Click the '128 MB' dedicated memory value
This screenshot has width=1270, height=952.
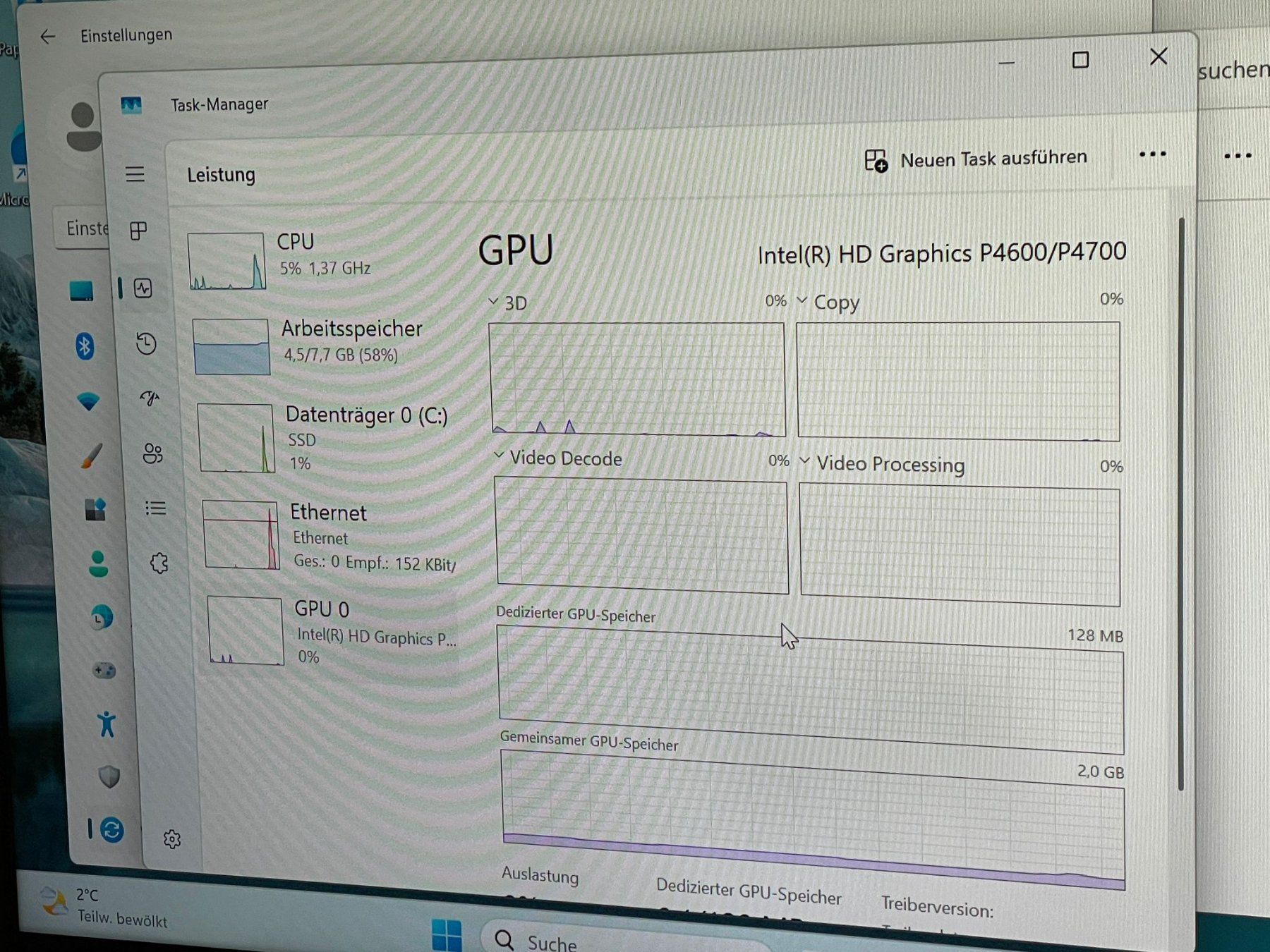[1095, 636]
